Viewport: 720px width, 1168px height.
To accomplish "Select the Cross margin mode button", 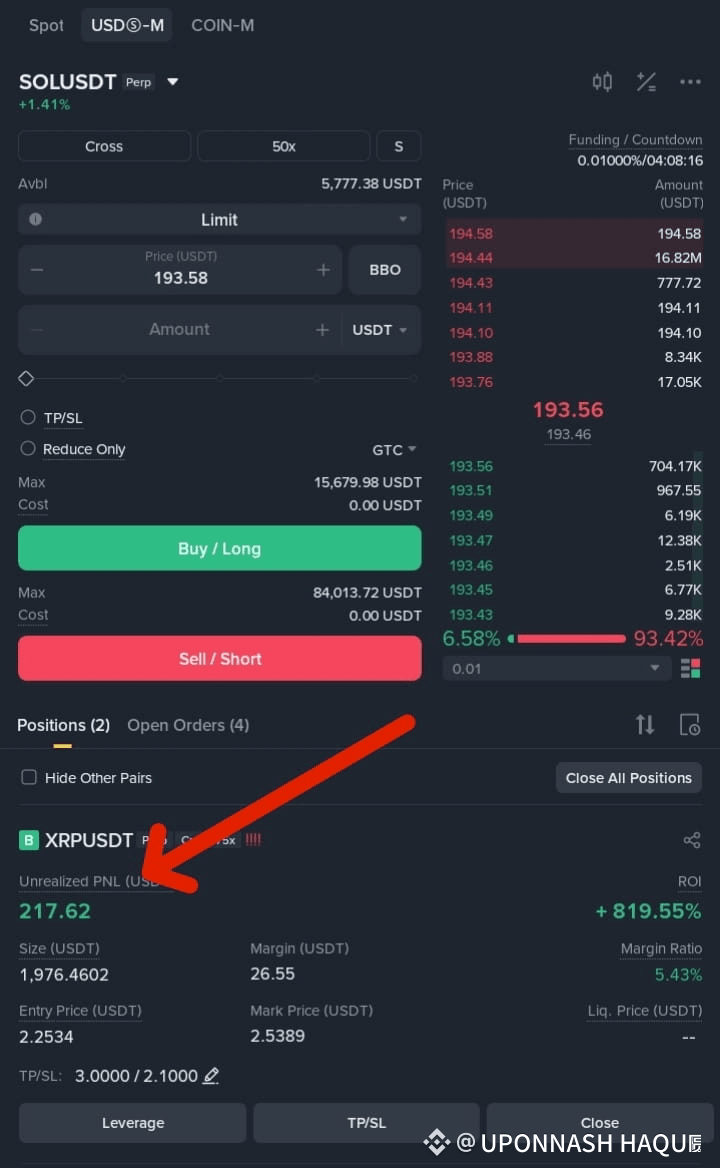I will coord(104,146).
